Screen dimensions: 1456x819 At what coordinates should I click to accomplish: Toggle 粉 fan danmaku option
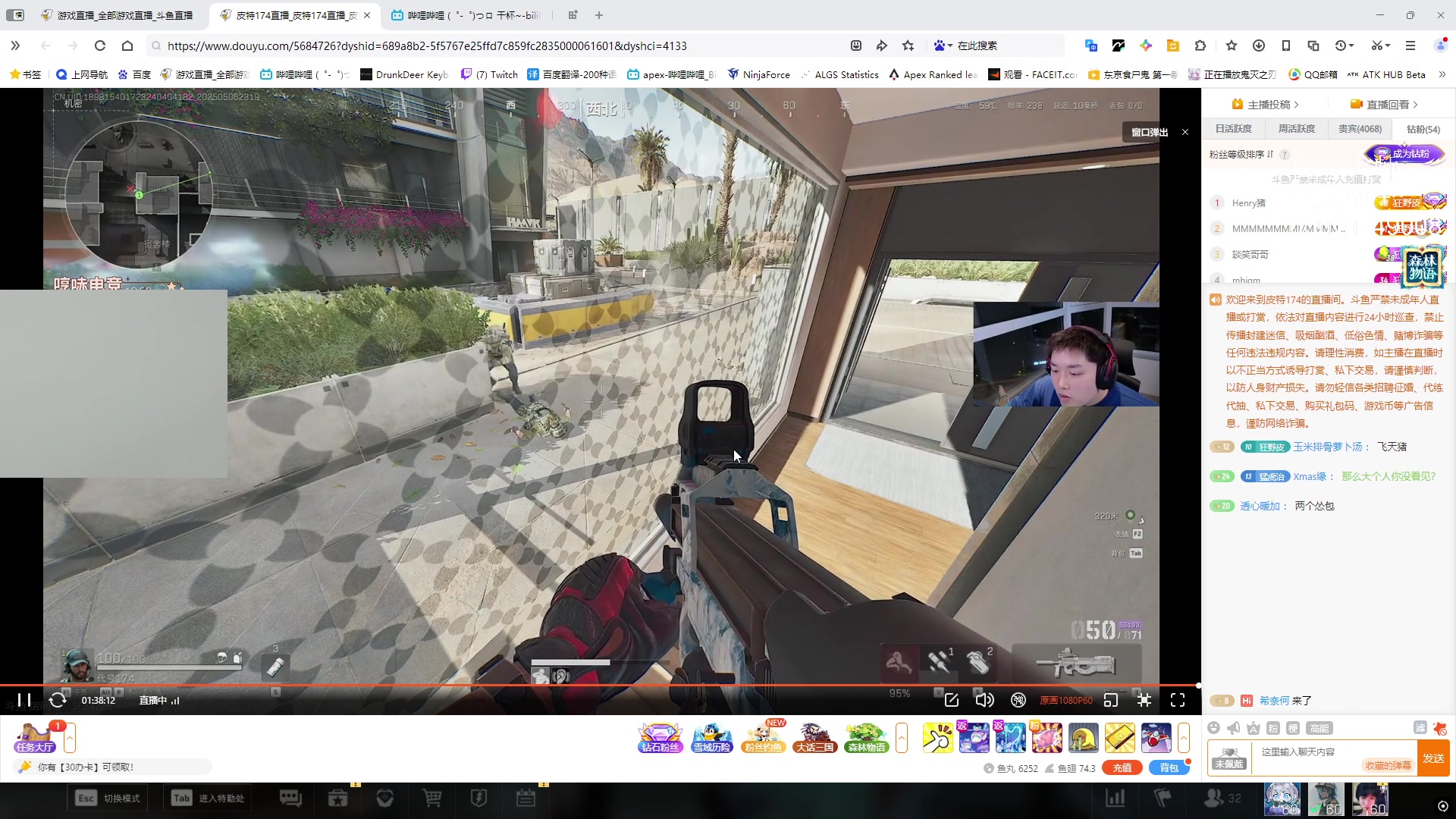point(1273,728)
